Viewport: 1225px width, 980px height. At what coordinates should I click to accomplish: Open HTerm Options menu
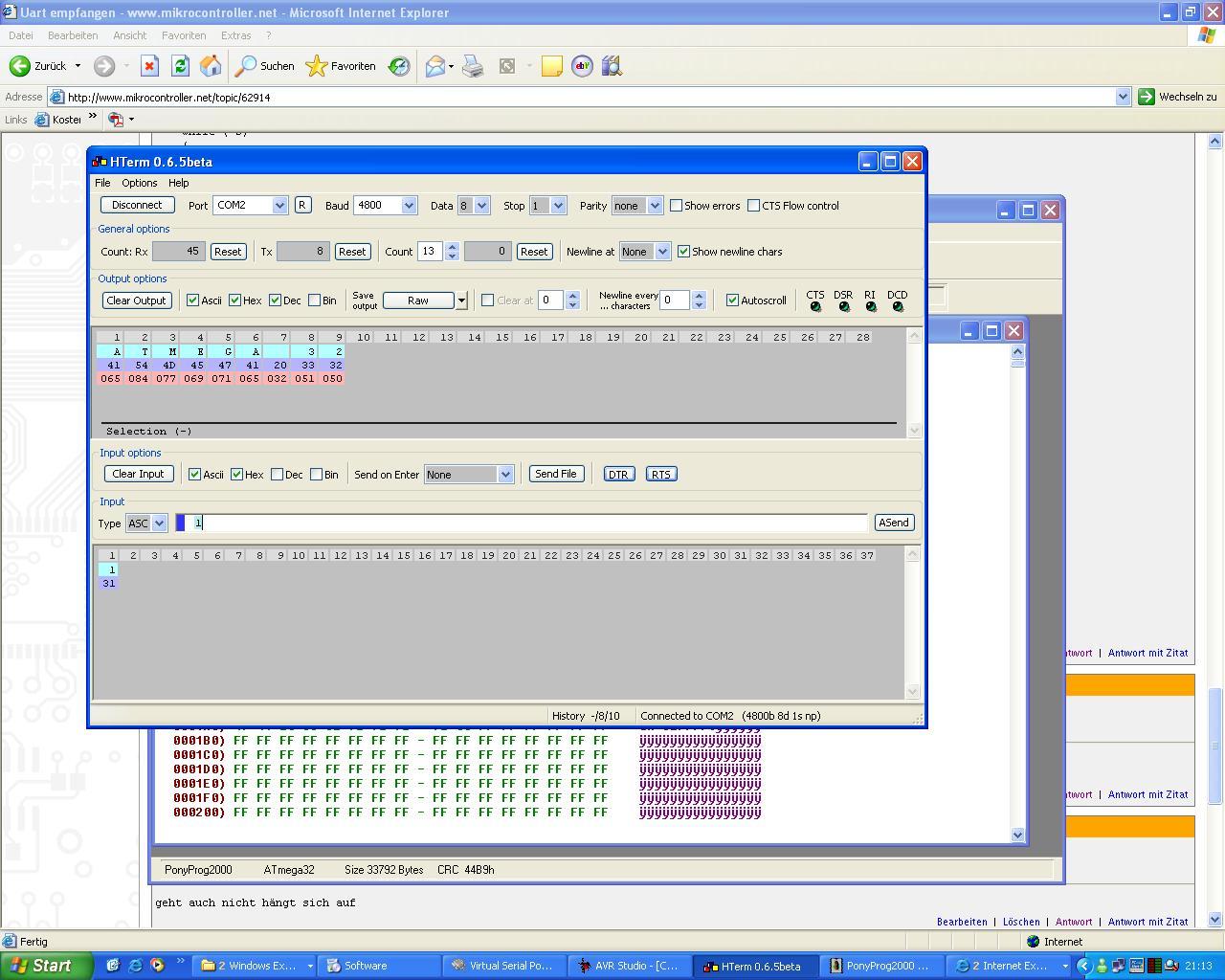click(140, 183)
